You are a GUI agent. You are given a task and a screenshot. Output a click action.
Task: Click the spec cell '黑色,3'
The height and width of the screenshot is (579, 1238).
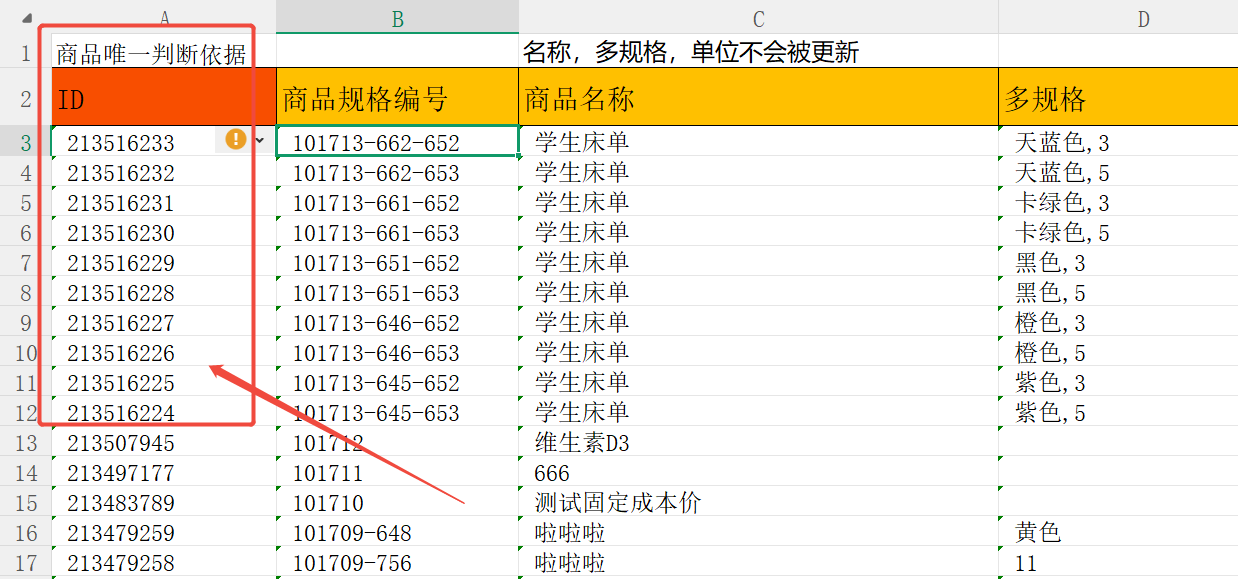[x=1050, y=262]
